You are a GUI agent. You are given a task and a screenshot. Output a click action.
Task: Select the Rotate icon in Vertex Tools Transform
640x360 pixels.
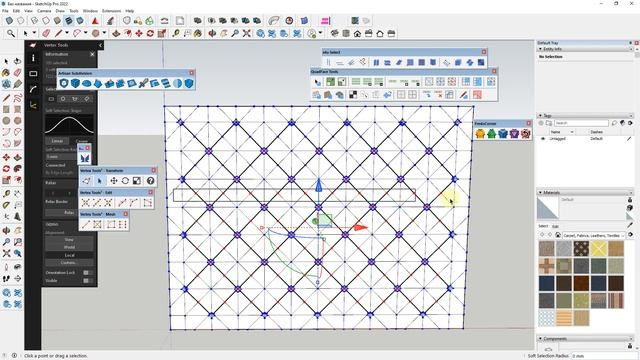125,181
